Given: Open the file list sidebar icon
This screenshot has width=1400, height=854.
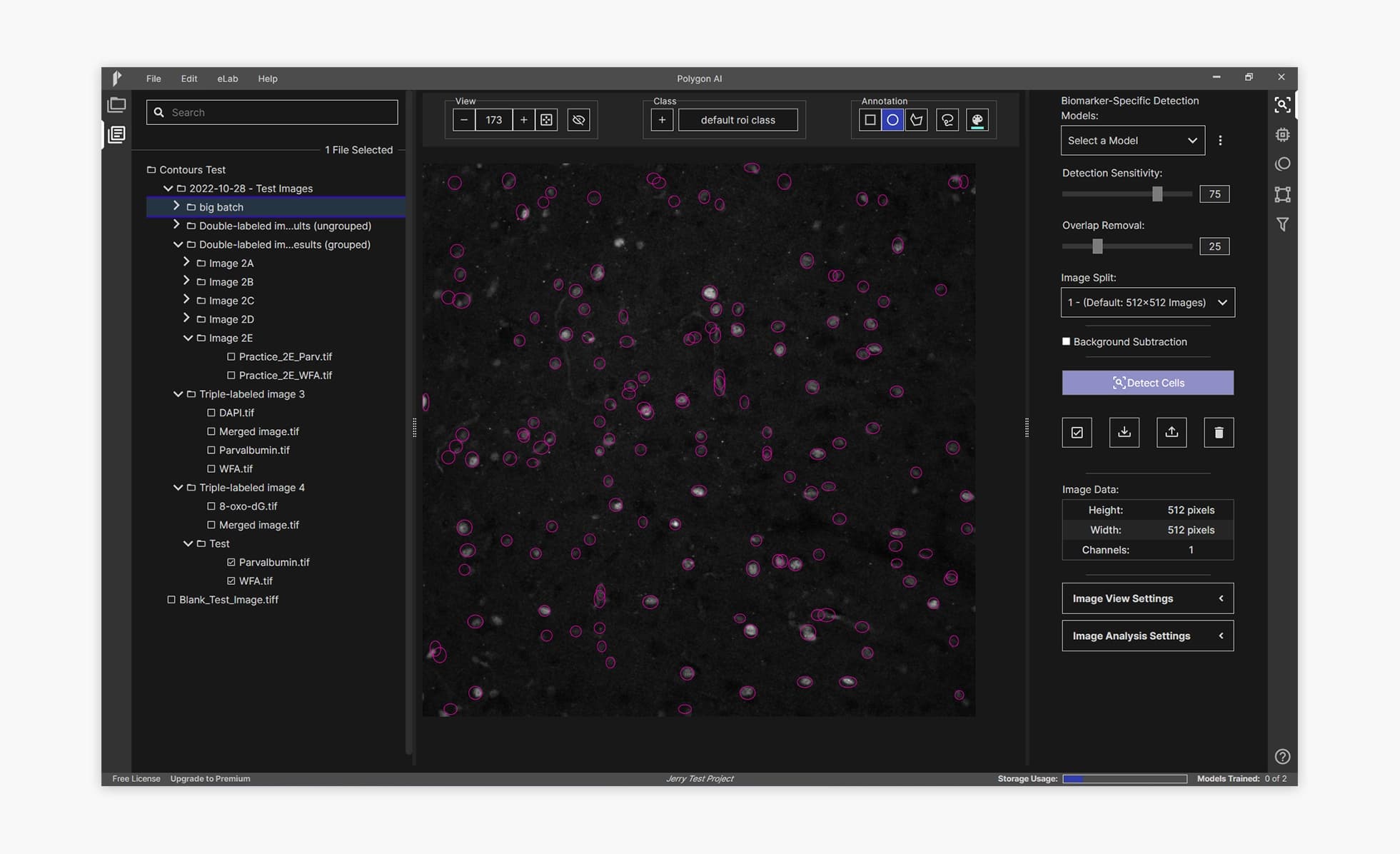Looking at the screenshot, I should pyautogui.click(x=116, y=134).
